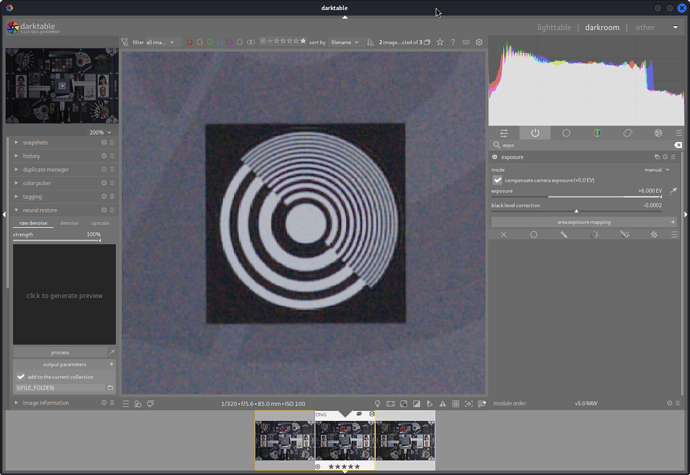Toggle second darkroom window icon

click(150, 404)
